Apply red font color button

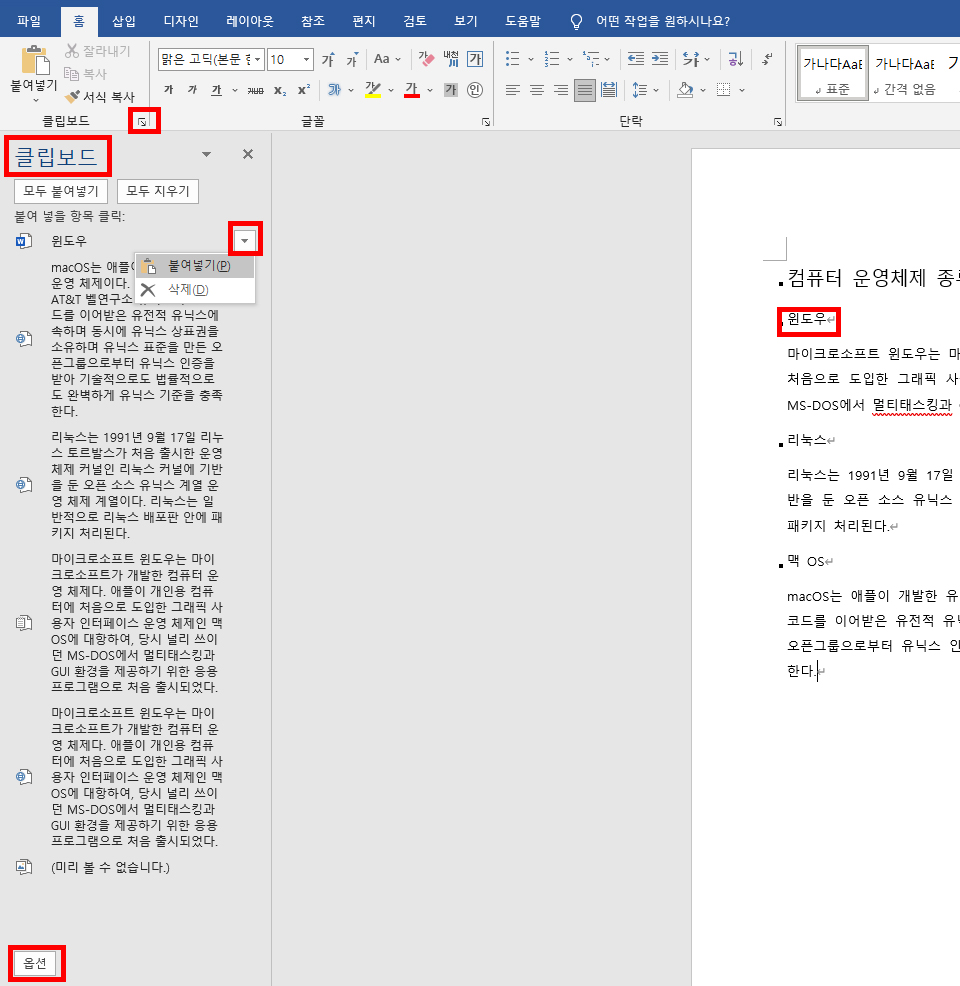[412, 90]
